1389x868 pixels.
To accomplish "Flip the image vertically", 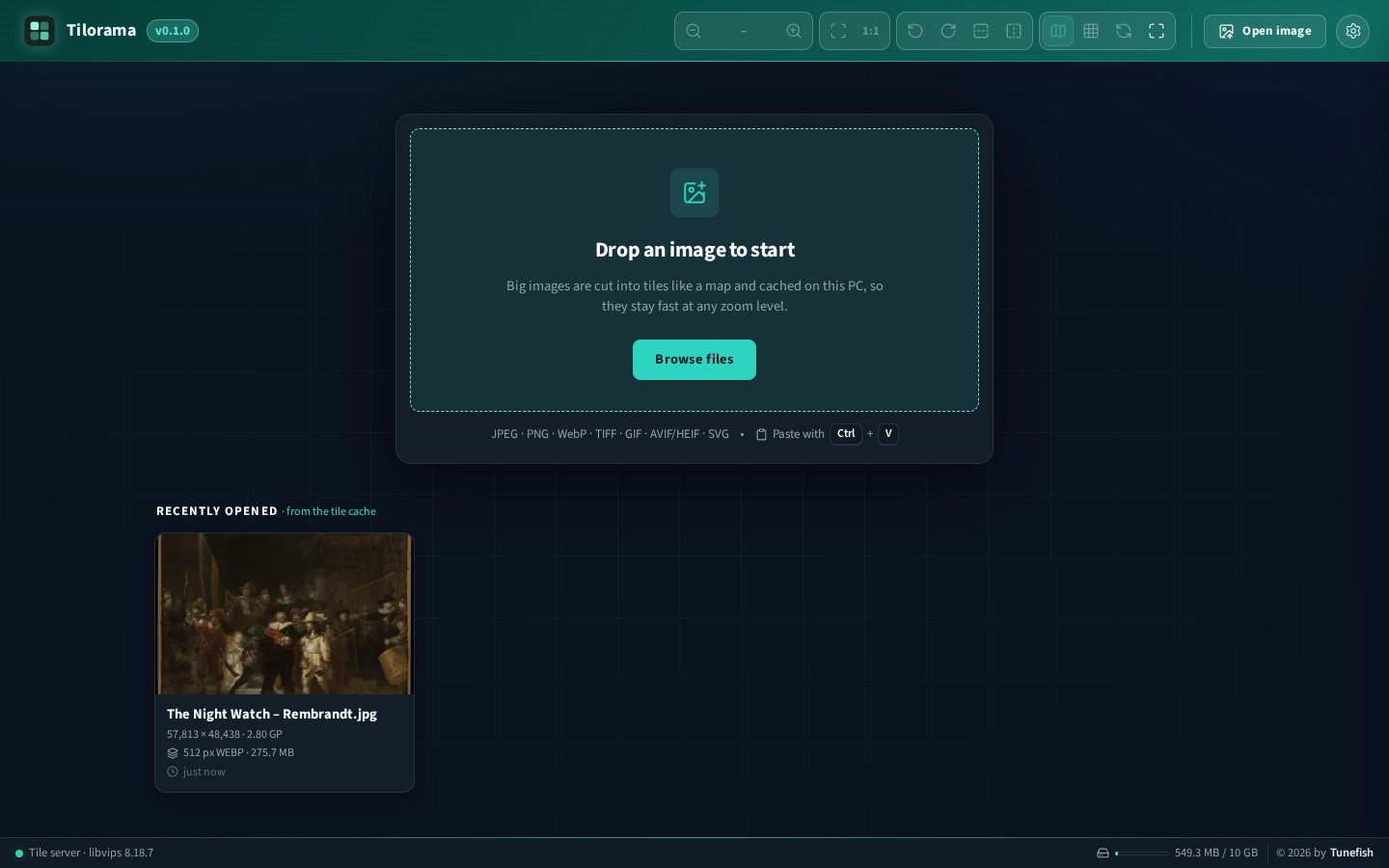I will [x=981, y=31].
